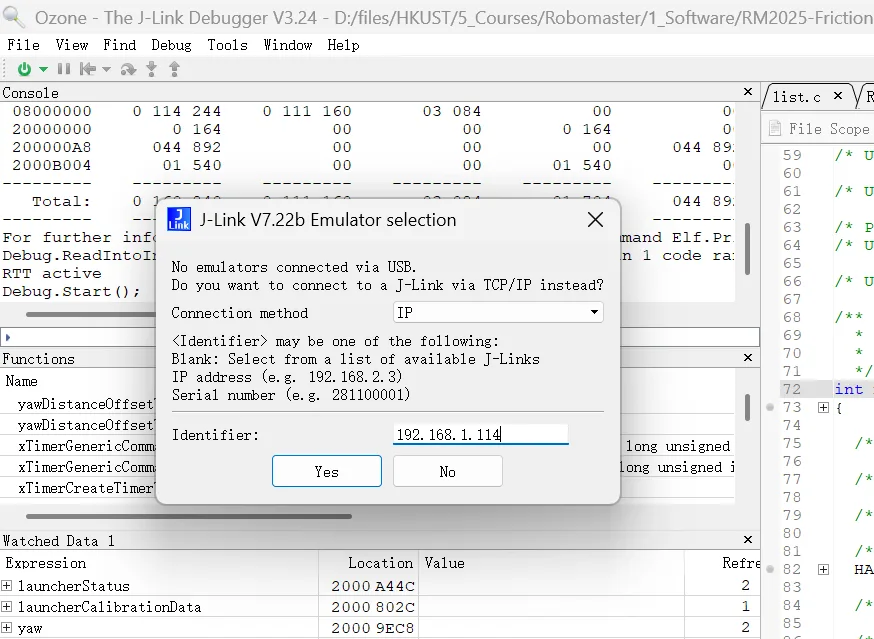Expand the code fold at line 82
Image resolution: width=874 pixels, height=639 pixels.
tap(823, 569)
